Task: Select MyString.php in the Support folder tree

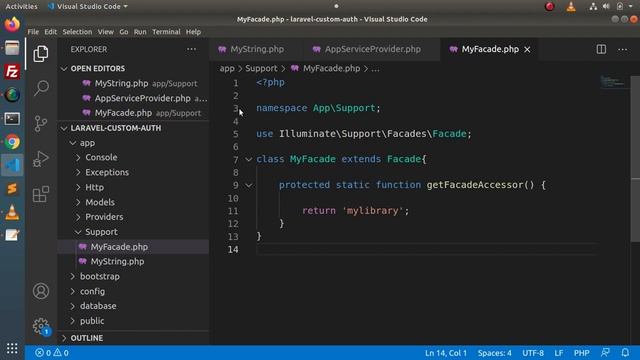Action: 117,262
